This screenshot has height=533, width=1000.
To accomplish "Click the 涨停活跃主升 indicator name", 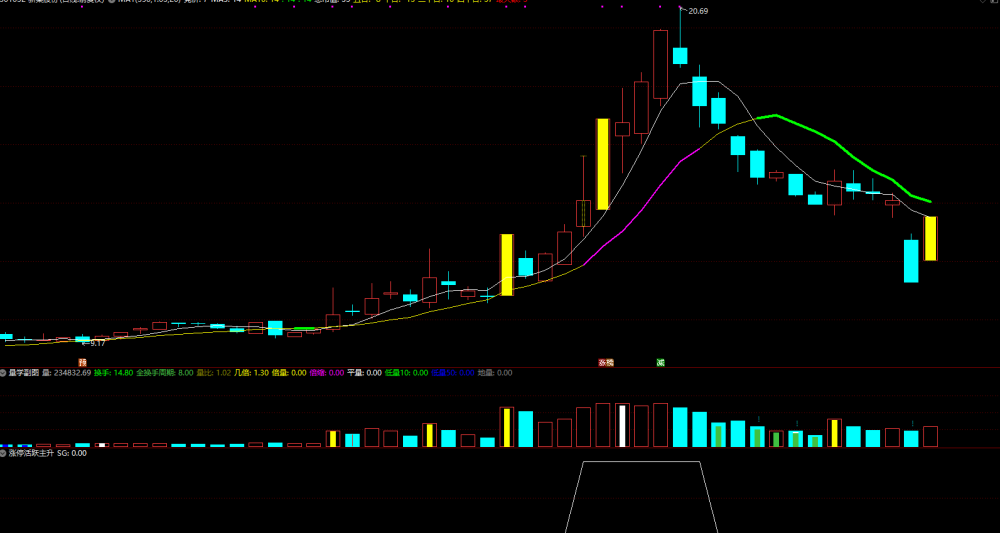I will (x=31, y=453).
